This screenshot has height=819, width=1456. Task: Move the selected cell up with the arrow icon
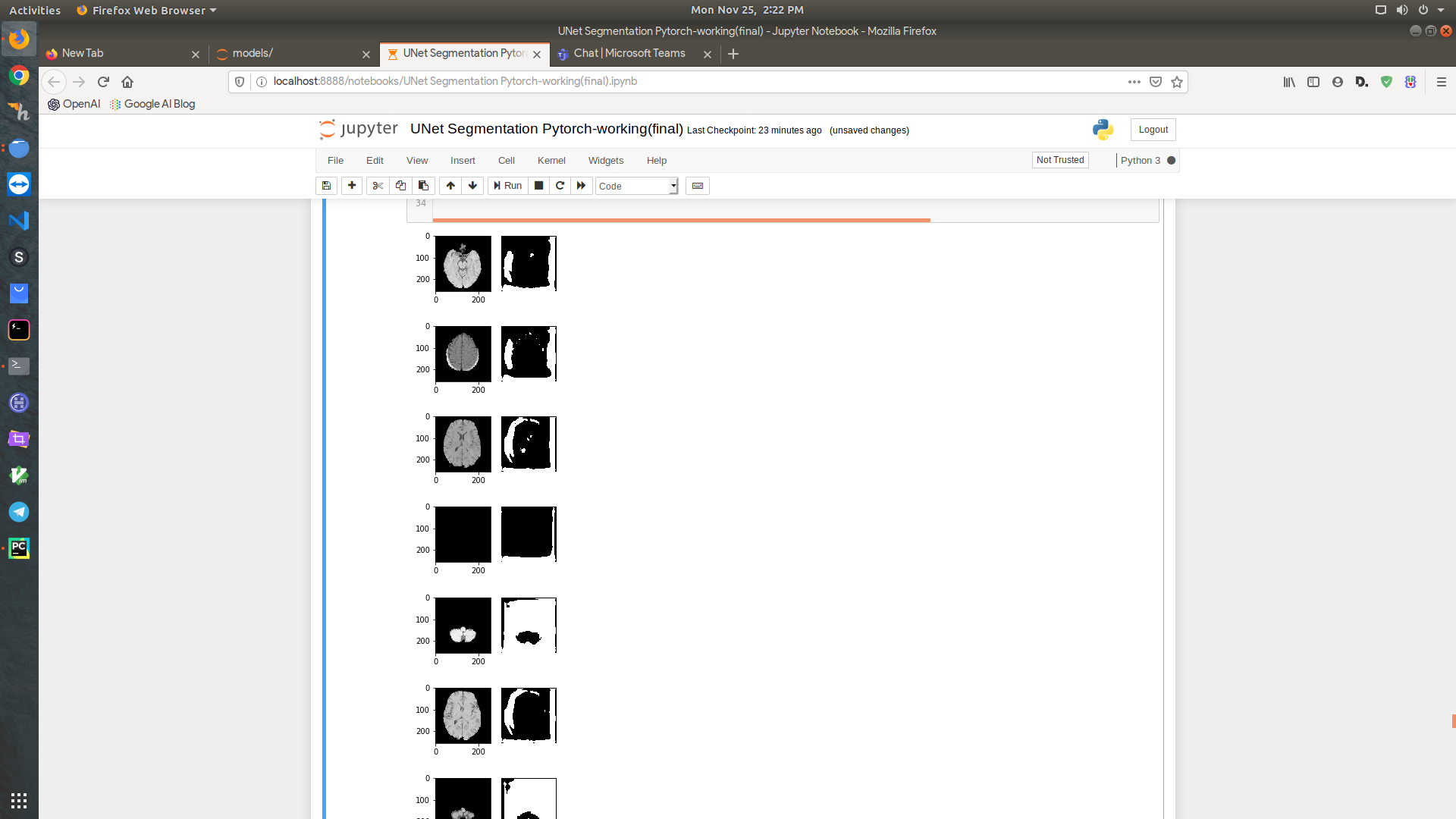450,186
